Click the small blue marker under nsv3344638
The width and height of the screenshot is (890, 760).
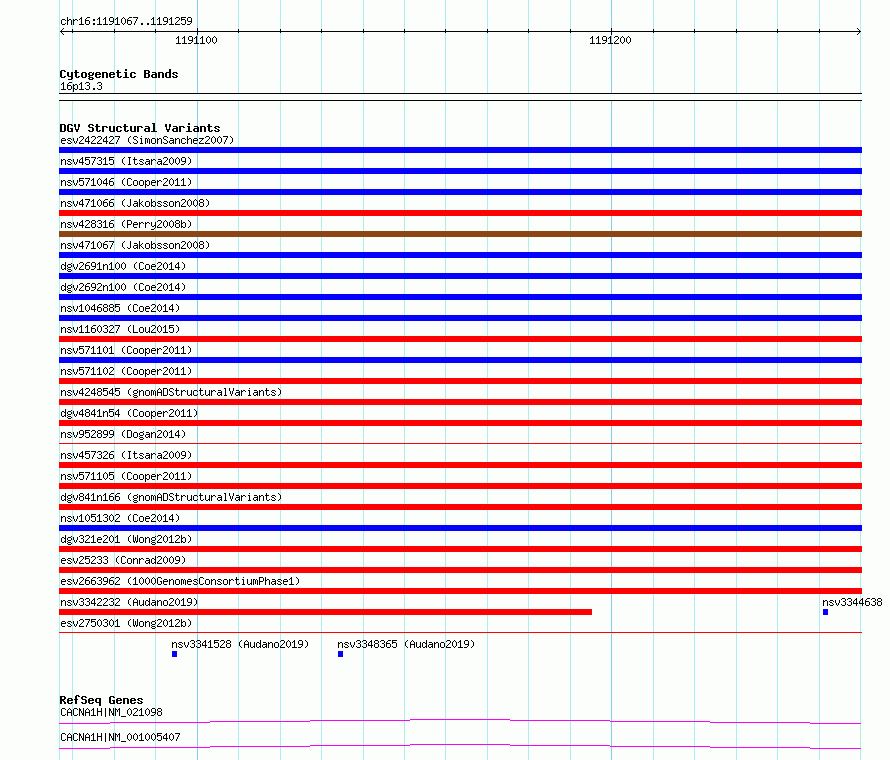click(x=825, y=612)
